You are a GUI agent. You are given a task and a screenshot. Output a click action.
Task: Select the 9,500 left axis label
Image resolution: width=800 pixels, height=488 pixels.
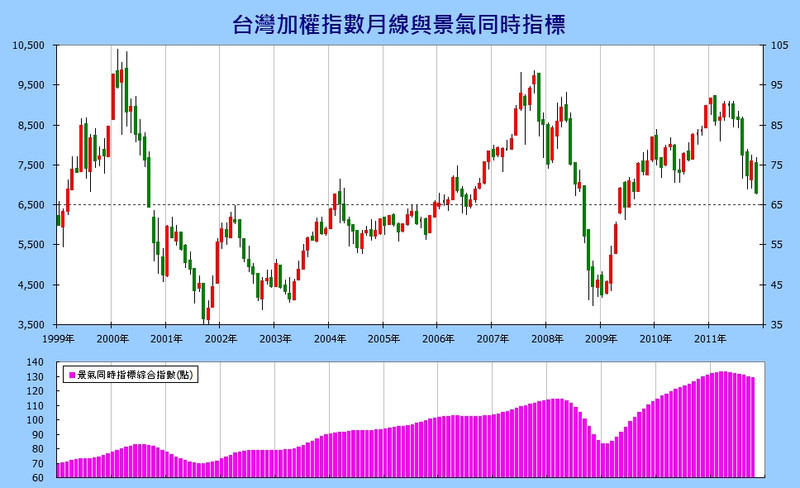coord(33,85)
